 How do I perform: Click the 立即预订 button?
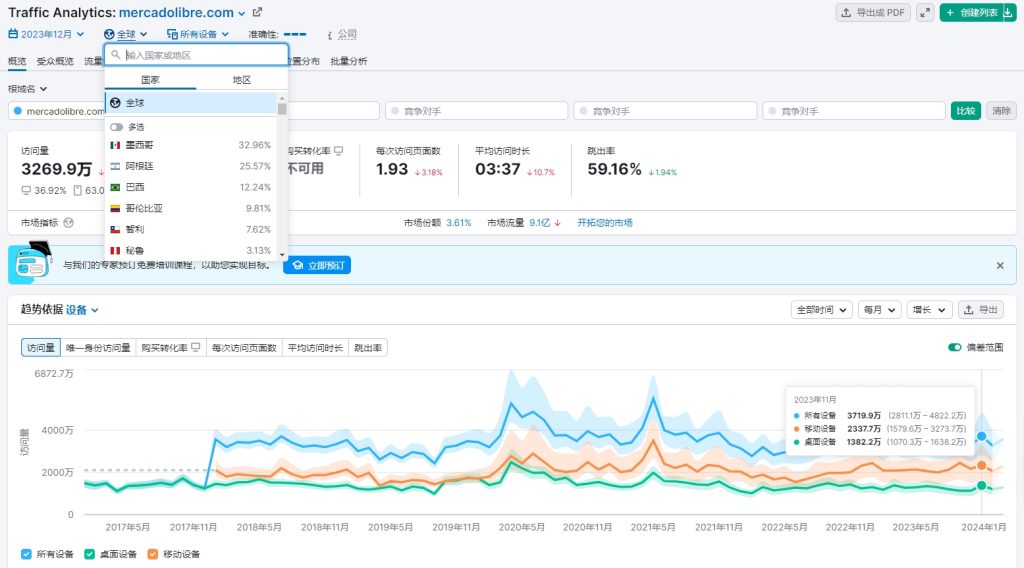pyautogui.click(x=317, y=265)
